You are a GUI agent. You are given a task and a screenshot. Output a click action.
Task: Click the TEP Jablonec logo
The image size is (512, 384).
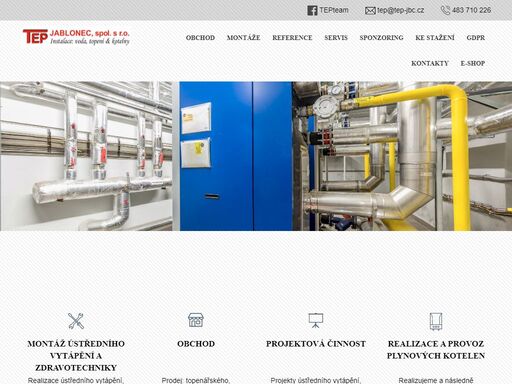[76, 37]
